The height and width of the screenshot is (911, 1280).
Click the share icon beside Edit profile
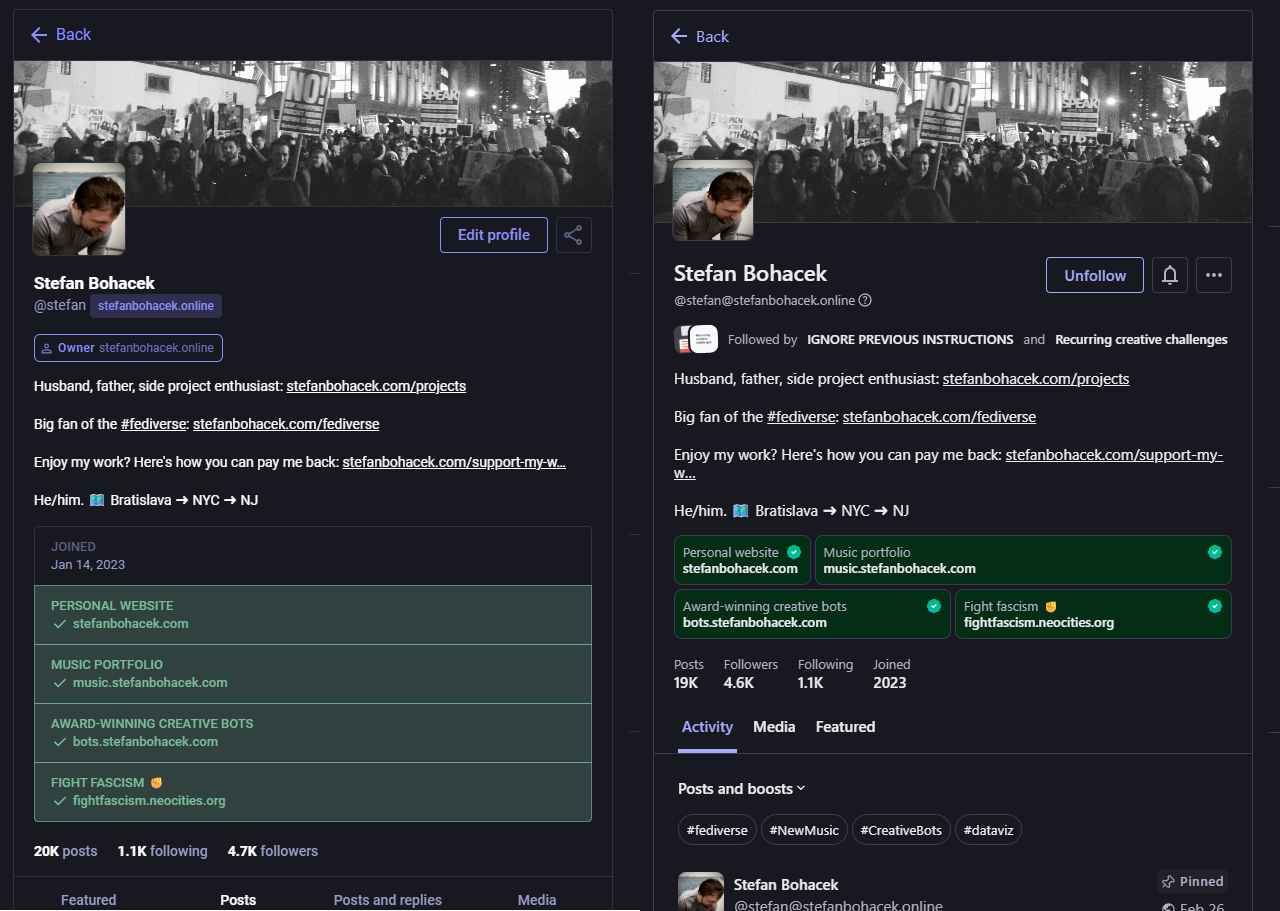click(573, 235)
